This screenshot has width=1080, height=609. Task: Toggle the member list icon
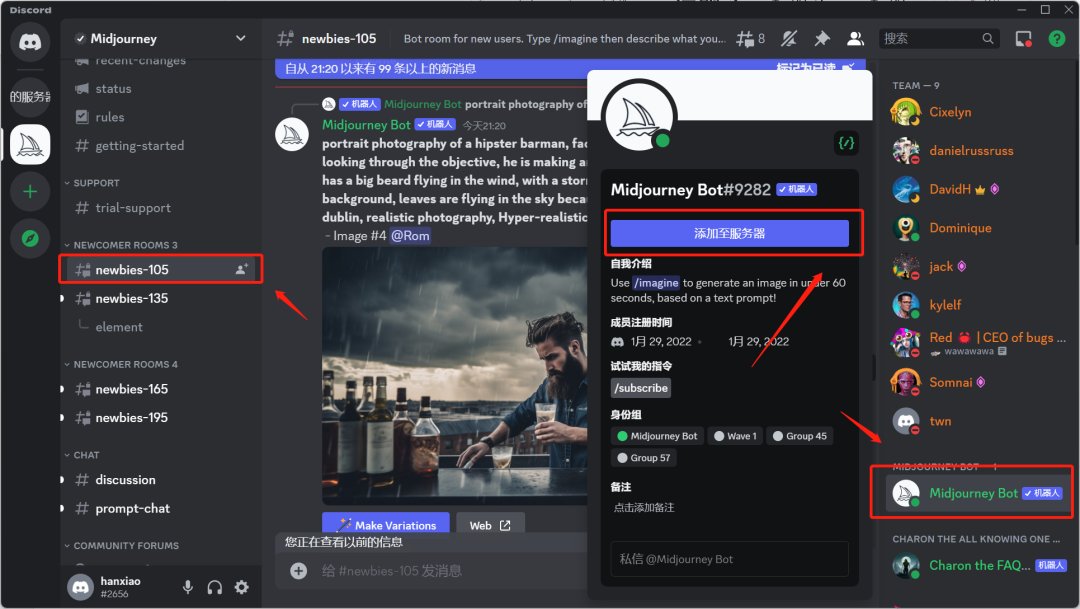pos(855,39)
